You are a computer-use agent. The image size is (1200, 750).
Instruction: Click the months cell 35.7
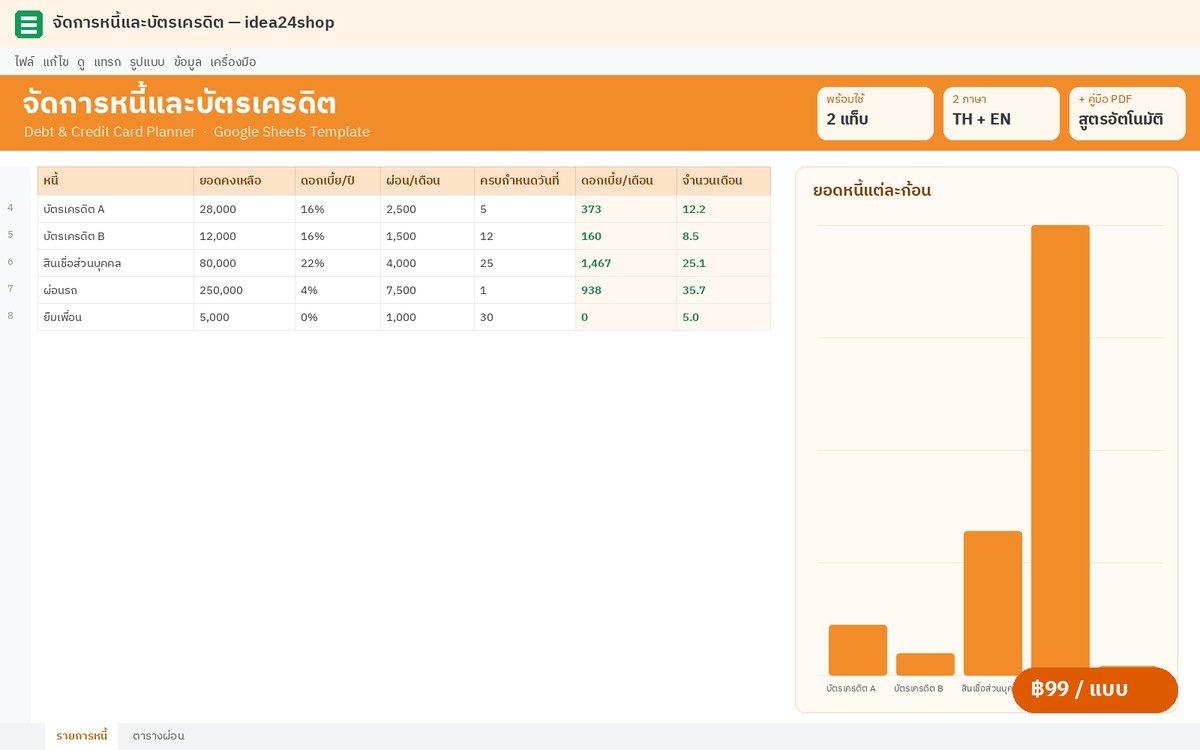click(724, 290)
